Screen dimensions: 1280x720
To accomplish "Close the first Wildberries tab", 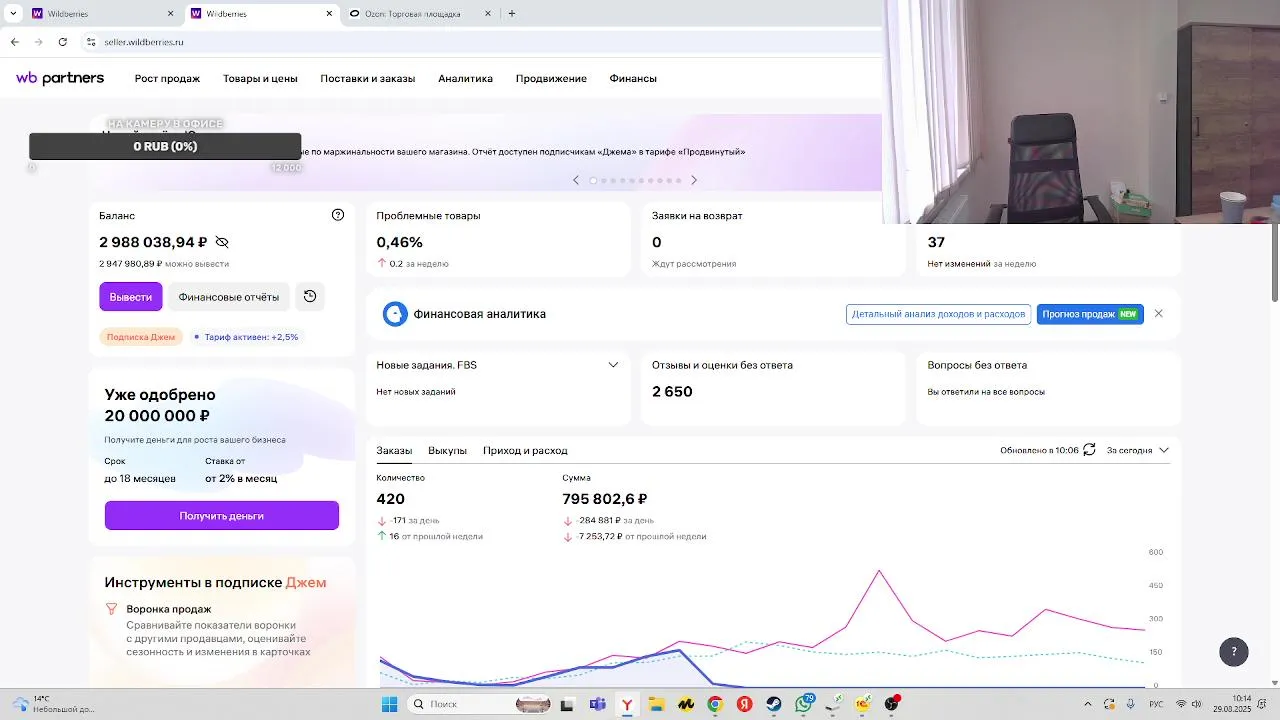I will coord(170,14).
